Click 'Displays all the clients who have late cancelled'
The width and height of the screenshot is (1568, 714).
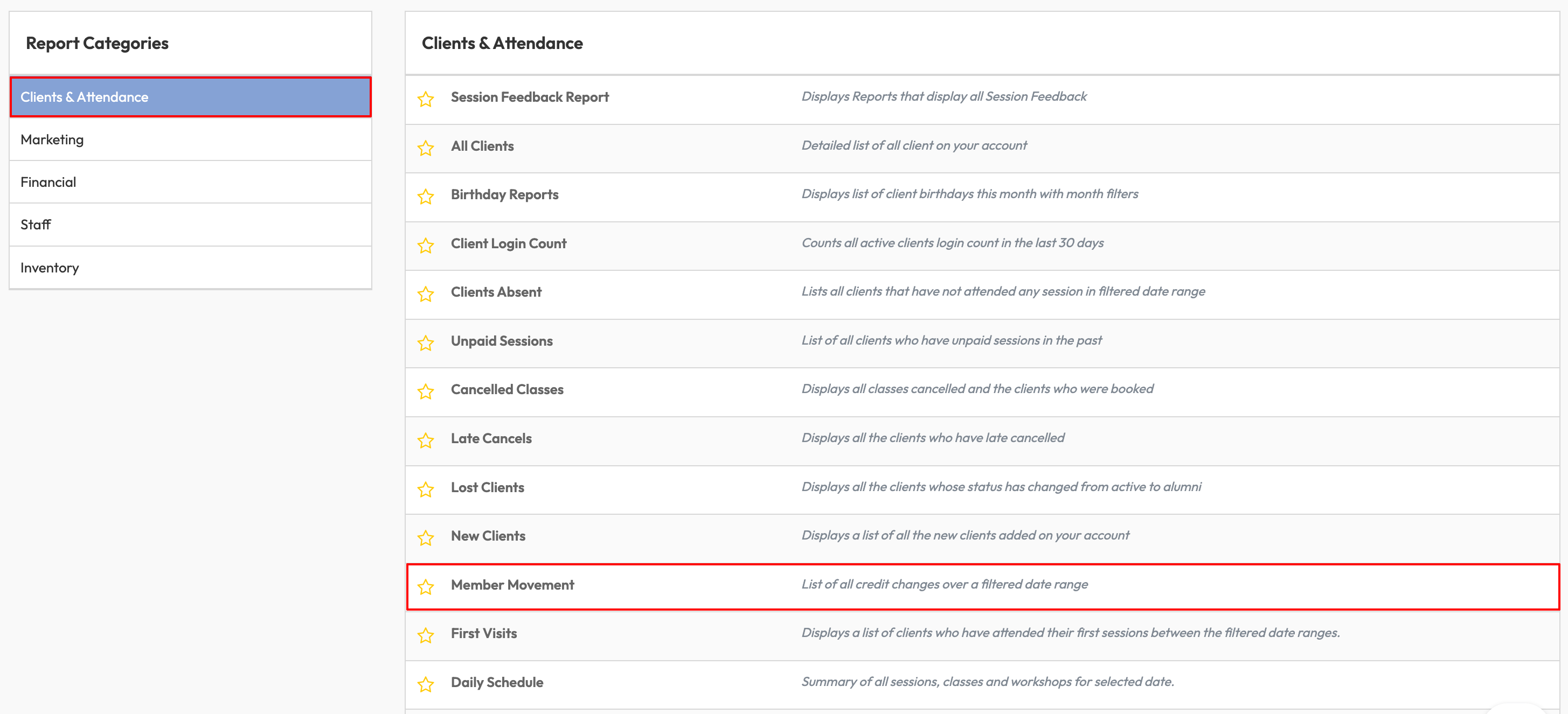[x=933, y=437]
